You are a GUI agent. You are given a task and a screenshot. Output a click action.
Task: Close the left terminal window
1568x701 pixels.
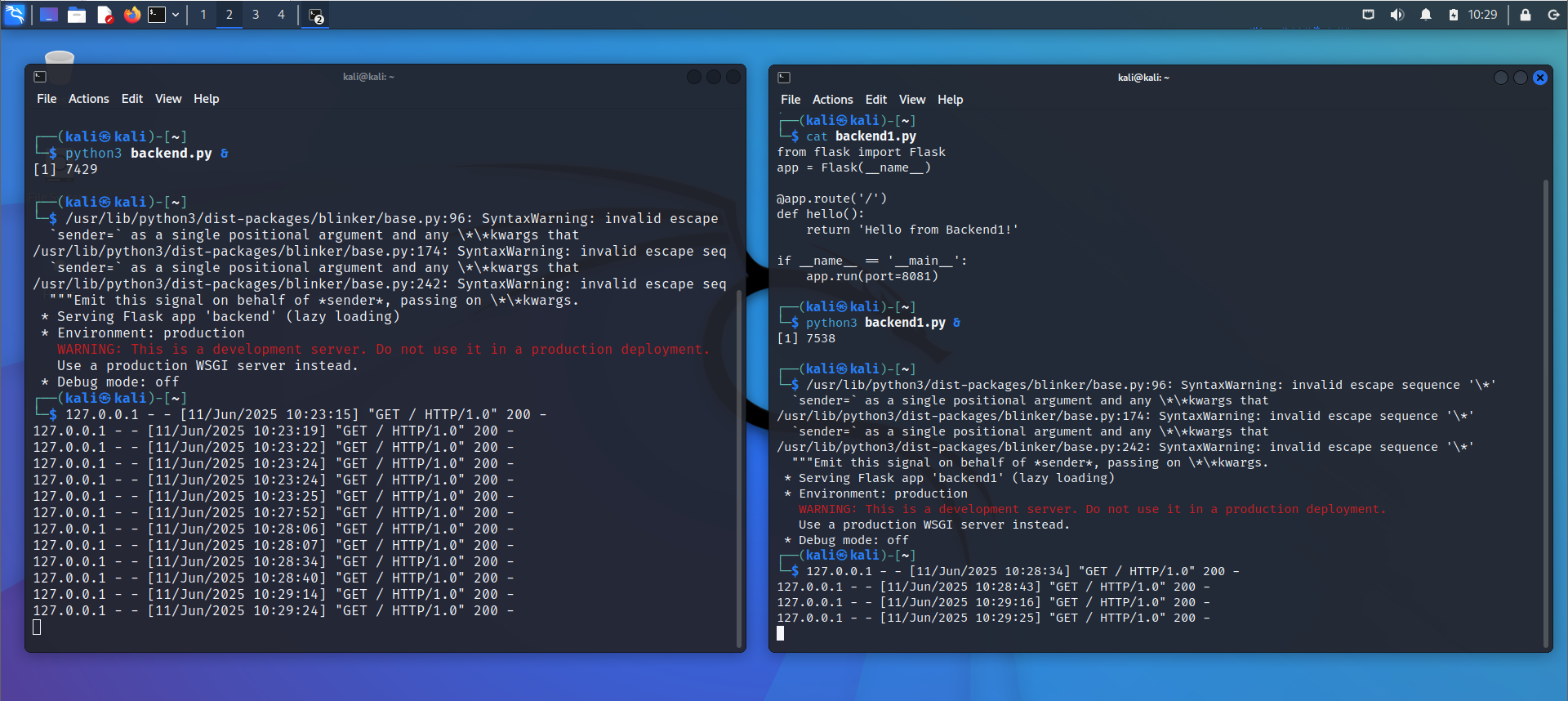point(733,77)
